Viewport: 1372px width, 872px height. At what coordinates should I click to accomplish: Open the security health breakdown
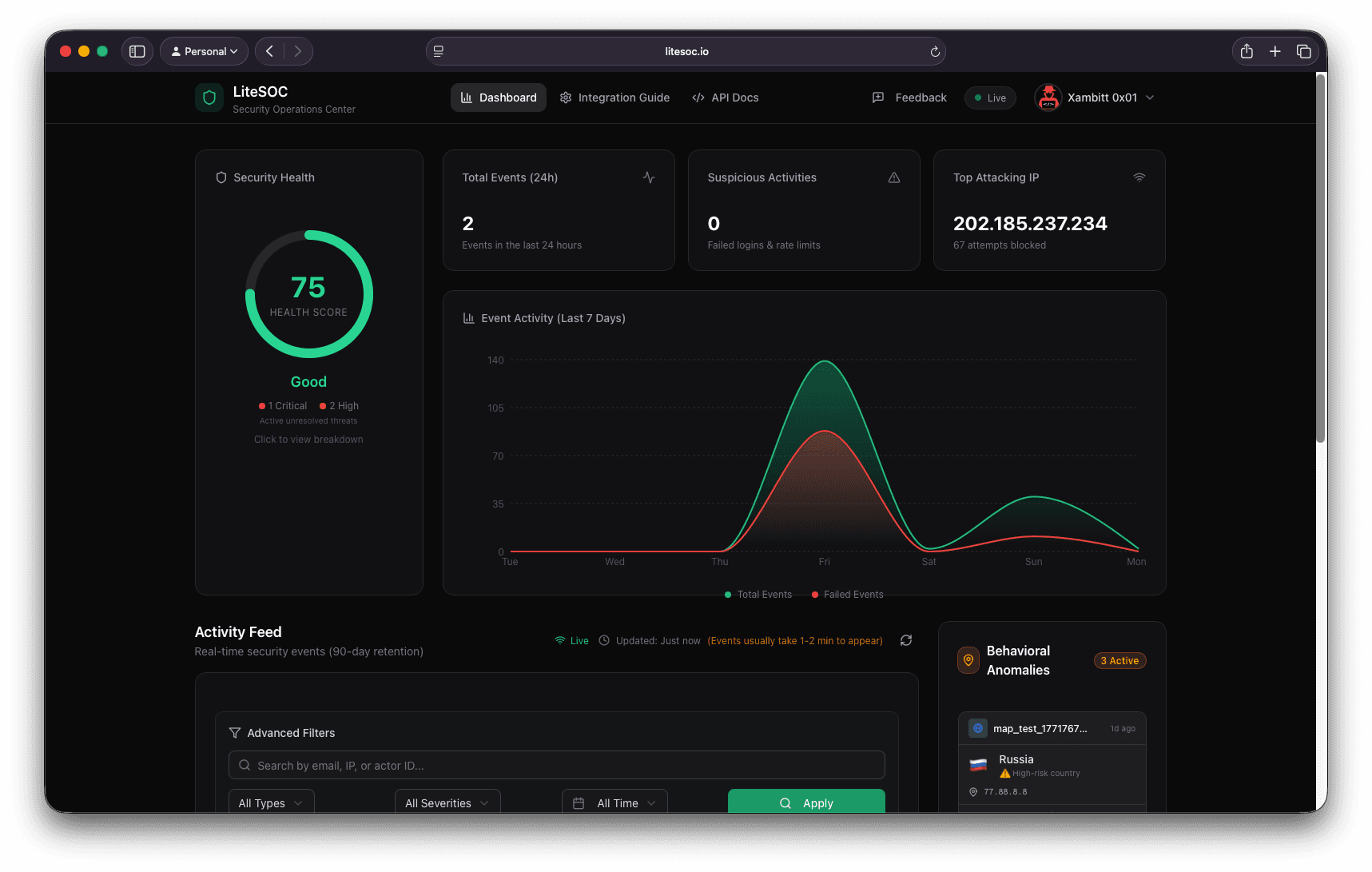pyautogui.click(x=308, y=439)
